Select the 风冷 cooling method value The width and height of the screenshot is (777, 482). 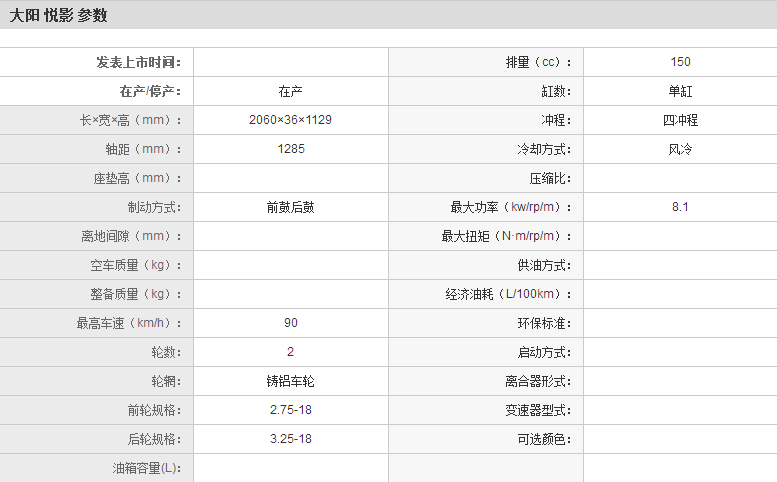point(680,149)
